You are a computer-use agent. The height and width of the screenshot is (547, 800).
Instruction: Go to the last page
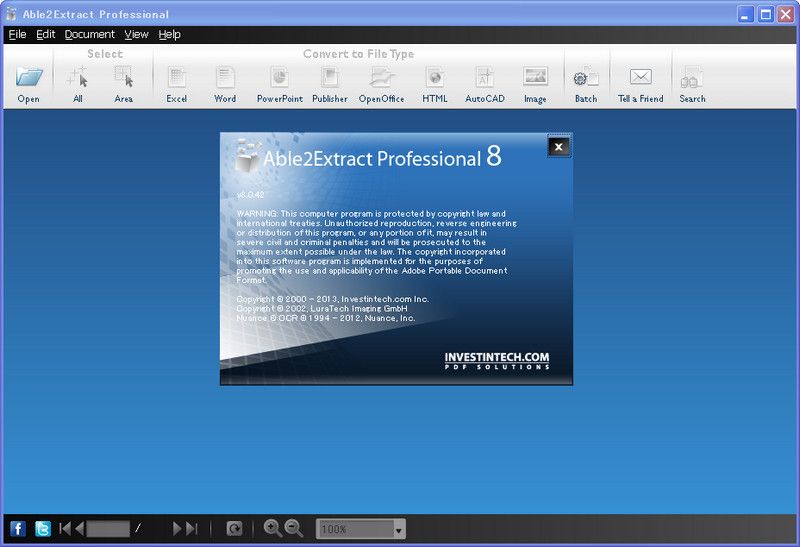(192, 528)
